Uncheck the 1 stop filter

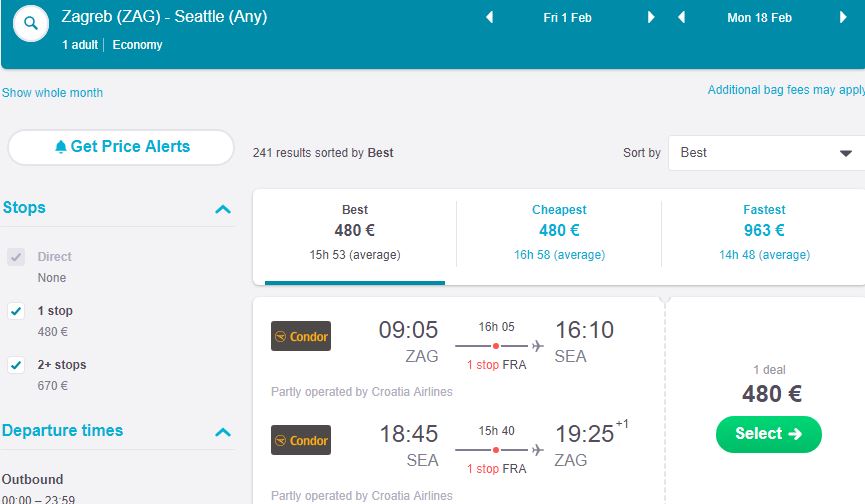(16, 311)
